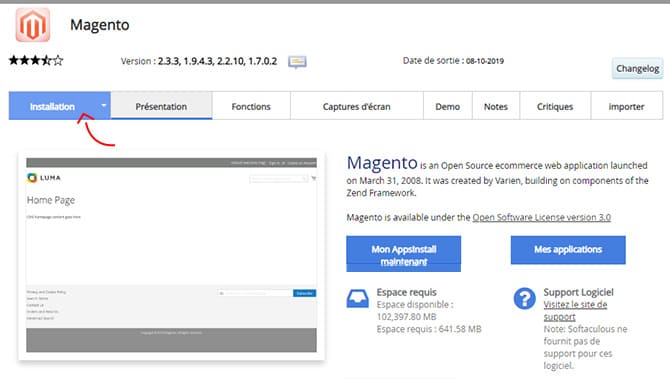Click the large Magento heading in description

point(382,163)
